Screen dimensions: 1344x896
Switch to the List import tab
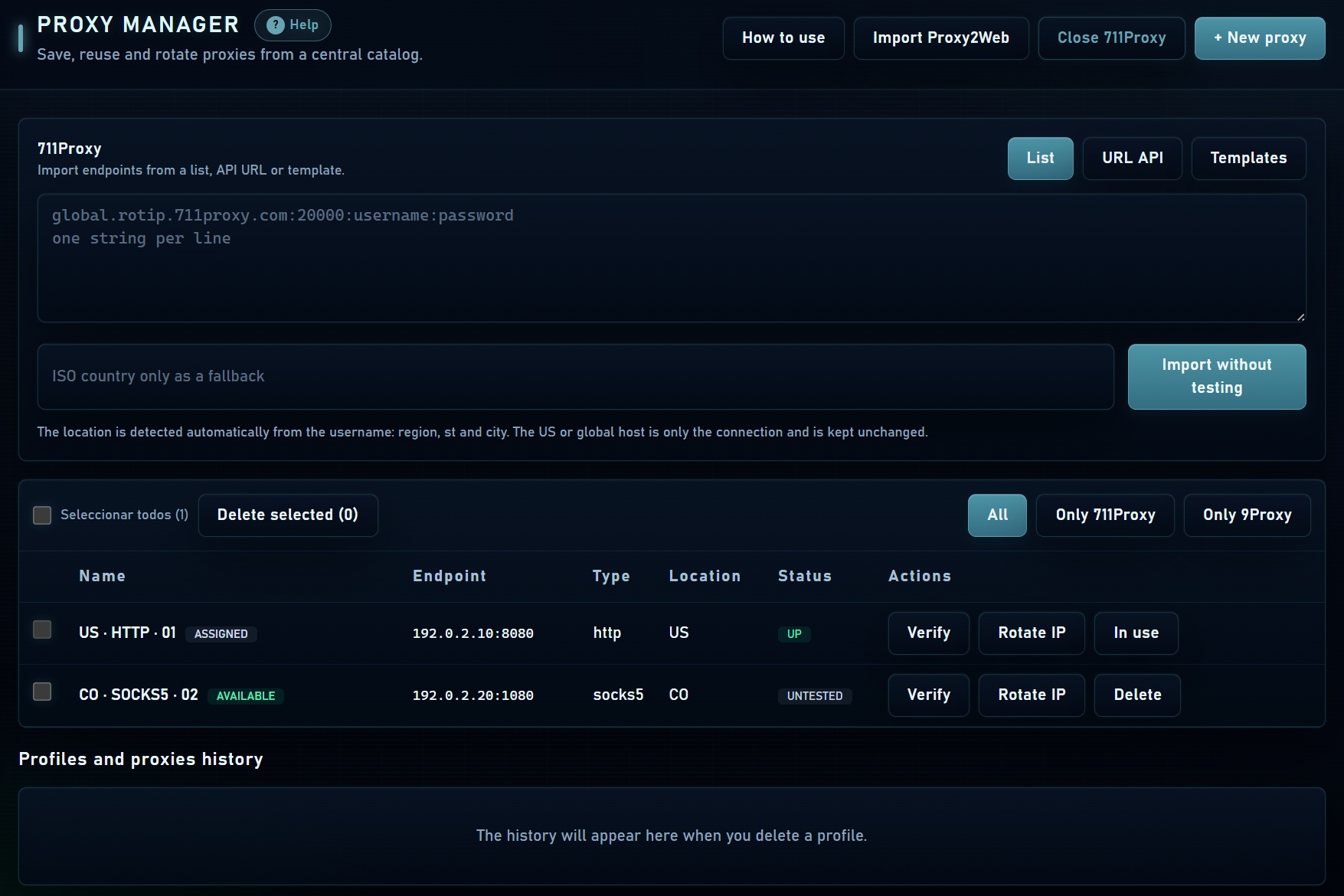pos(1040,159)
